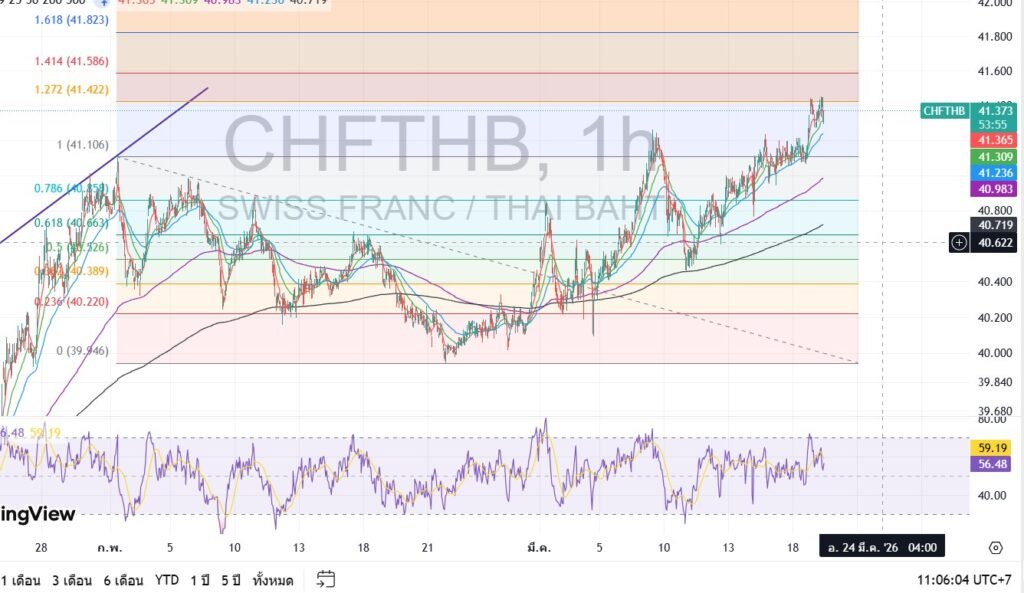1024x593 pixels.
Task: Click the arrow icon beside moving average values
Action: click(x=103, y=3)
